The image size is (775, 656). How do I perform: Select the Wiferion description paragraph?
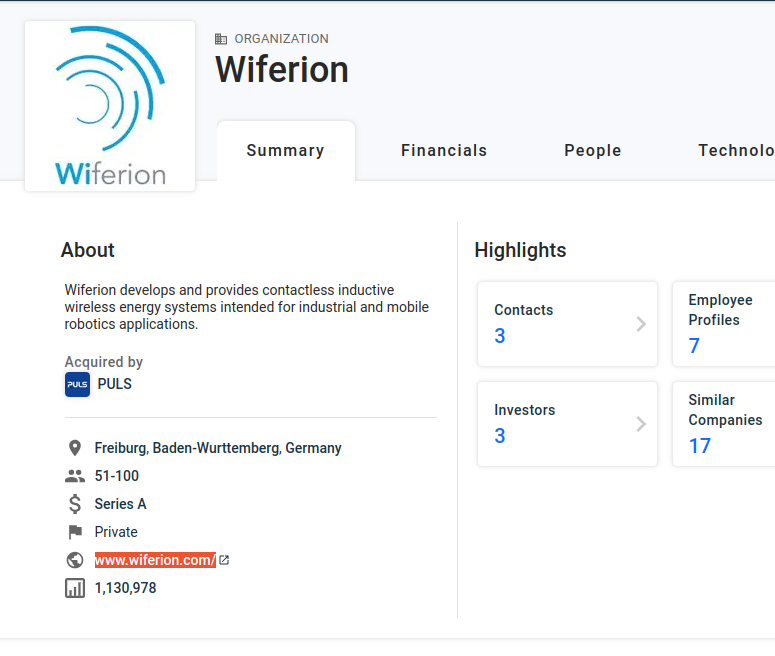coord(247,307)
